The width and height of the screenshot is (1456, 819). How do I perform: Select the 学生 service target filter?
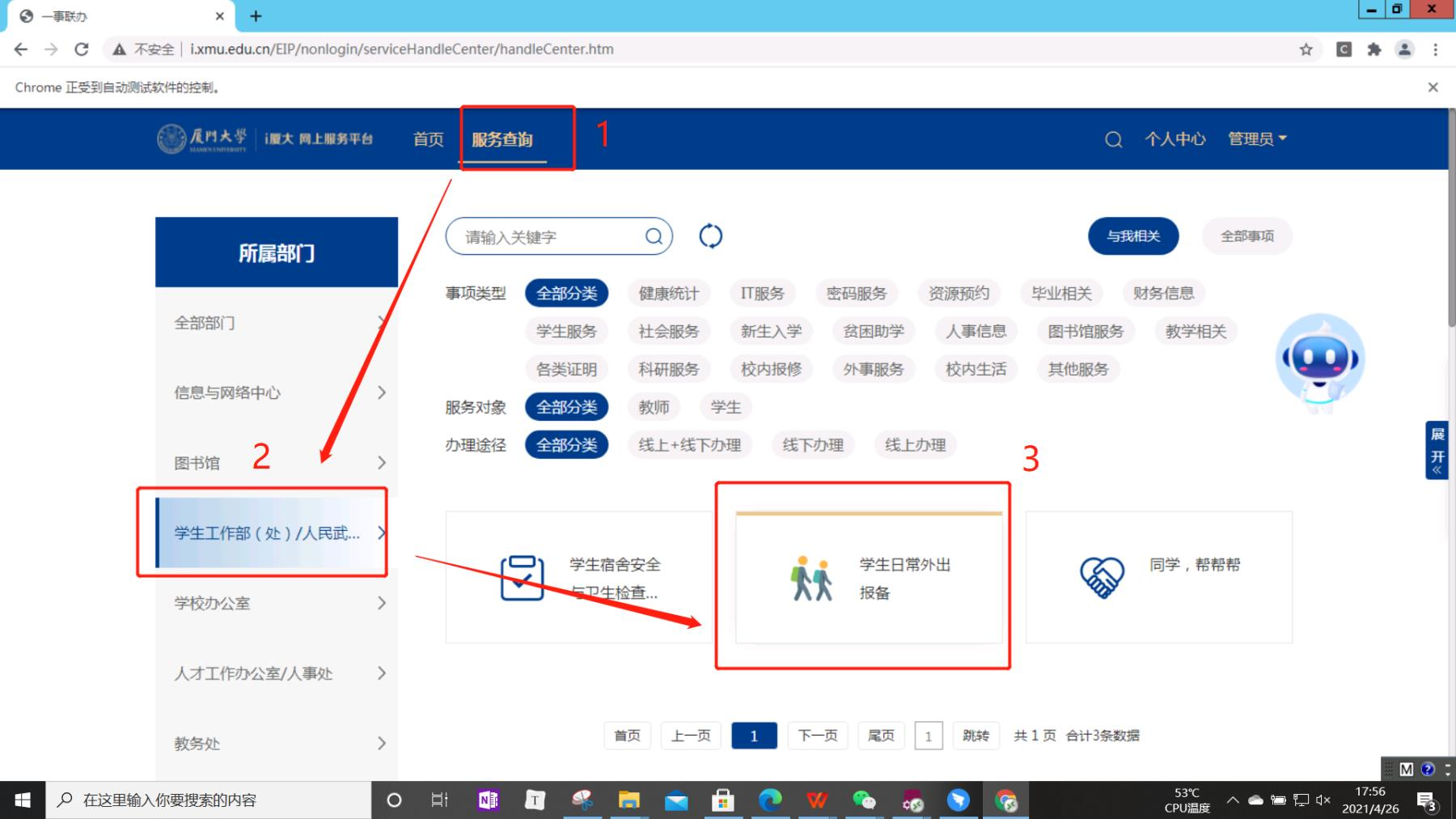point(726,407)
